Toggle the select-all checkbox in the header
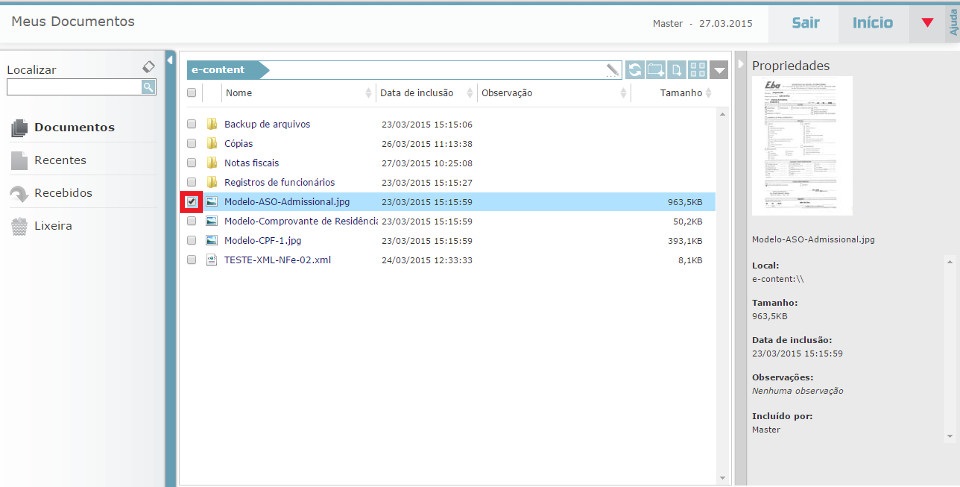The height and width of the screenshot is (487, 960). pyautogui.click(x=191, y=93)
